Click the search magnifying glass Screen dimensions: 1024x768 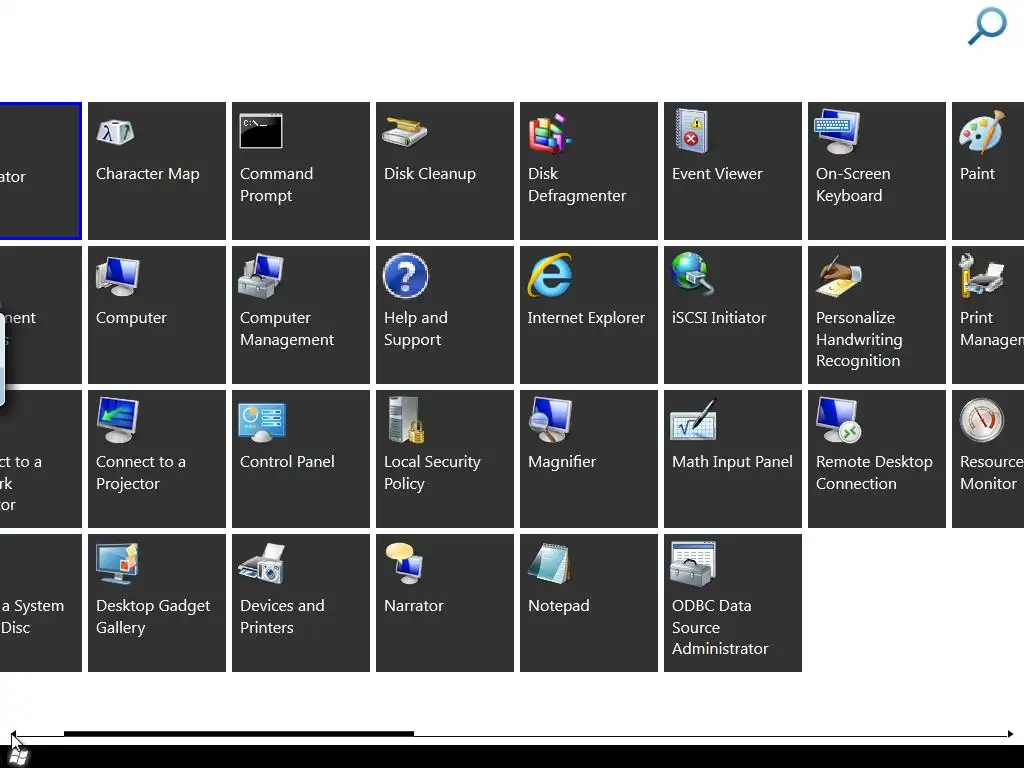tap(987, 25)
